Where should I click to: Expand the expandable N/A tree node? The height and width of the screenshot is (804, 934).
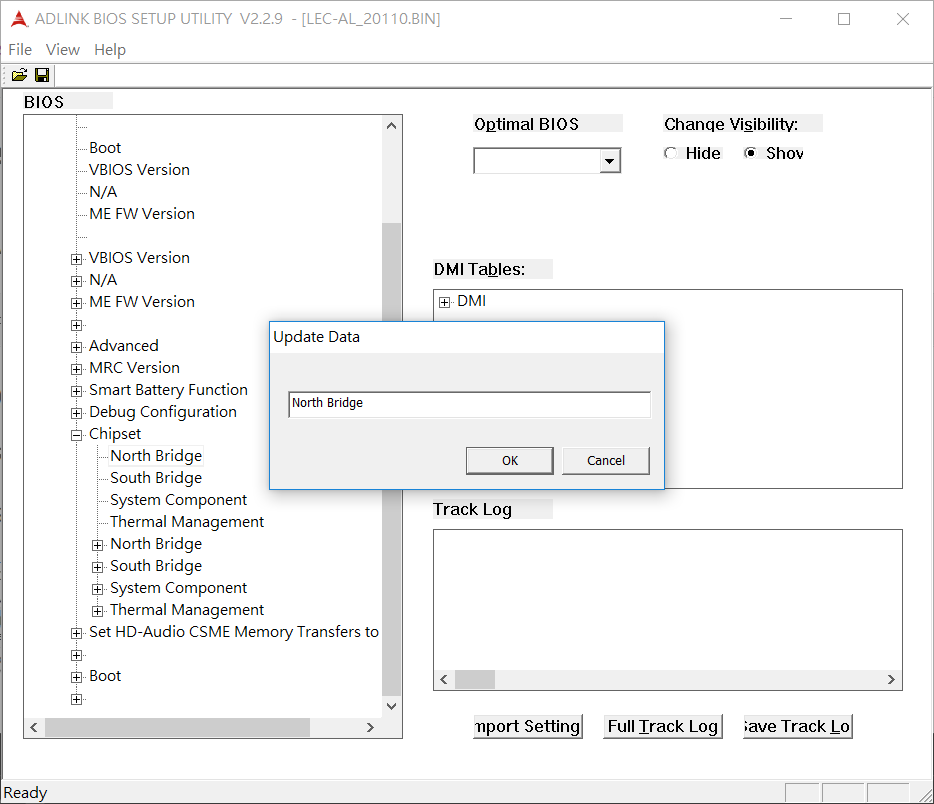pos(76,281)
